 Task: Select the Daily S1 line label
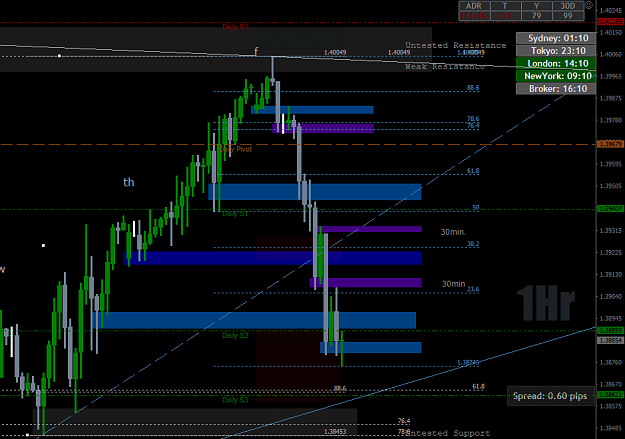[x=235, y=214]
